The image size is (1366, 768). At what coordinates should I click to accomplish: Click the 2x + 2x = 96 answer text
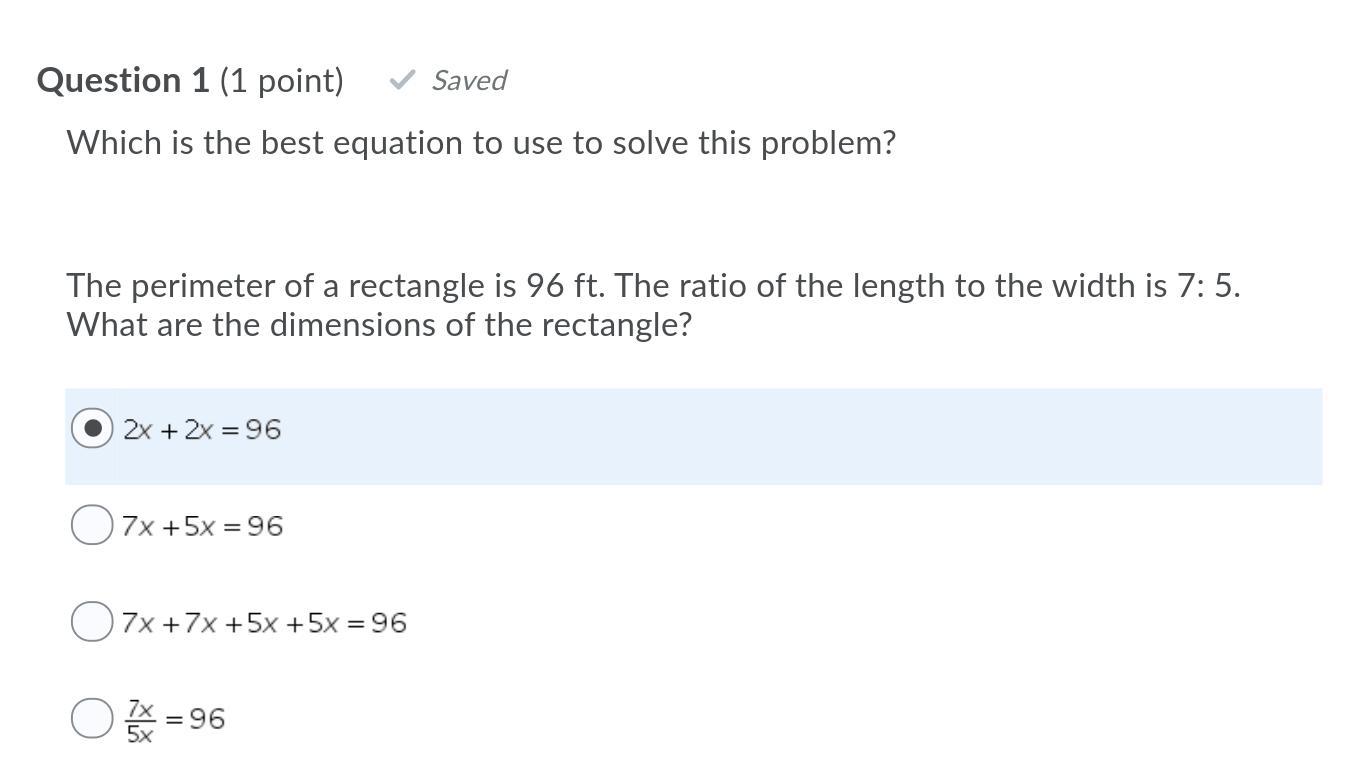(x=203, y=430)
